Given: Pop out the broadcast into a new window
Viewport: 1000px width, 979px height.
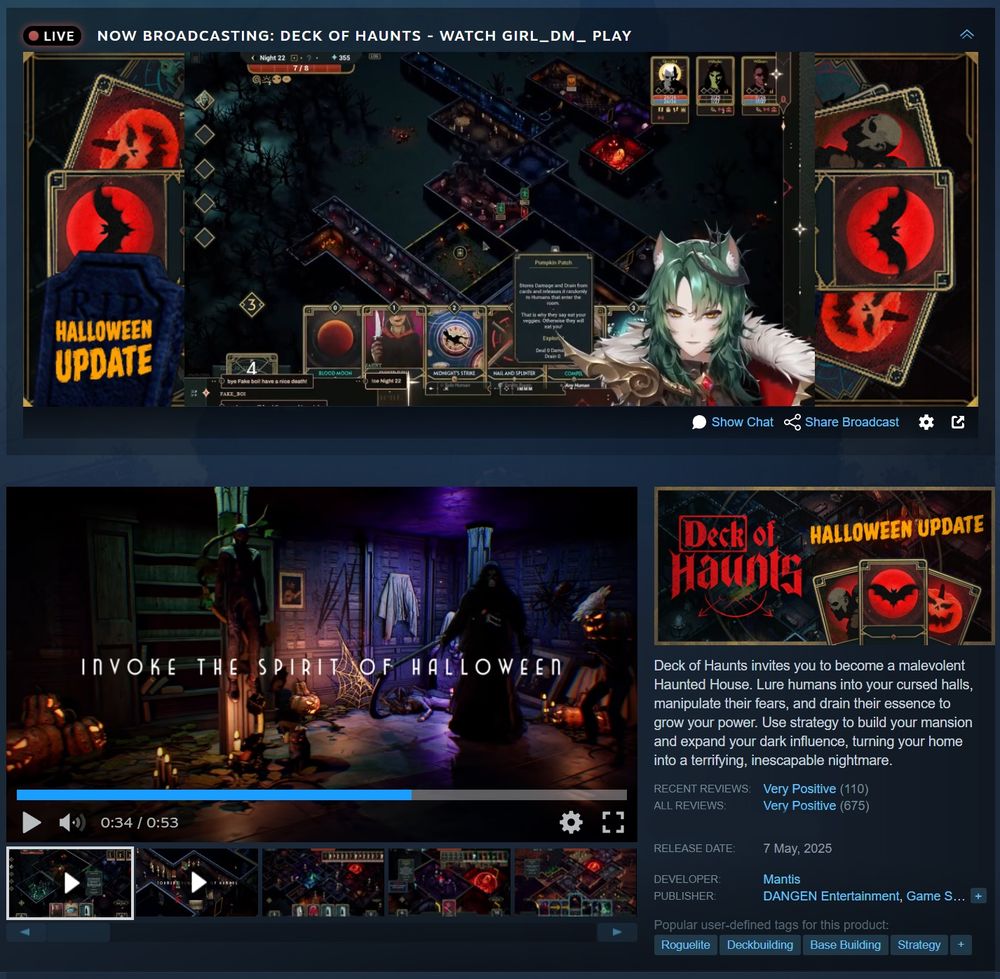Looking at the screenshot, I should click(958, 422).
